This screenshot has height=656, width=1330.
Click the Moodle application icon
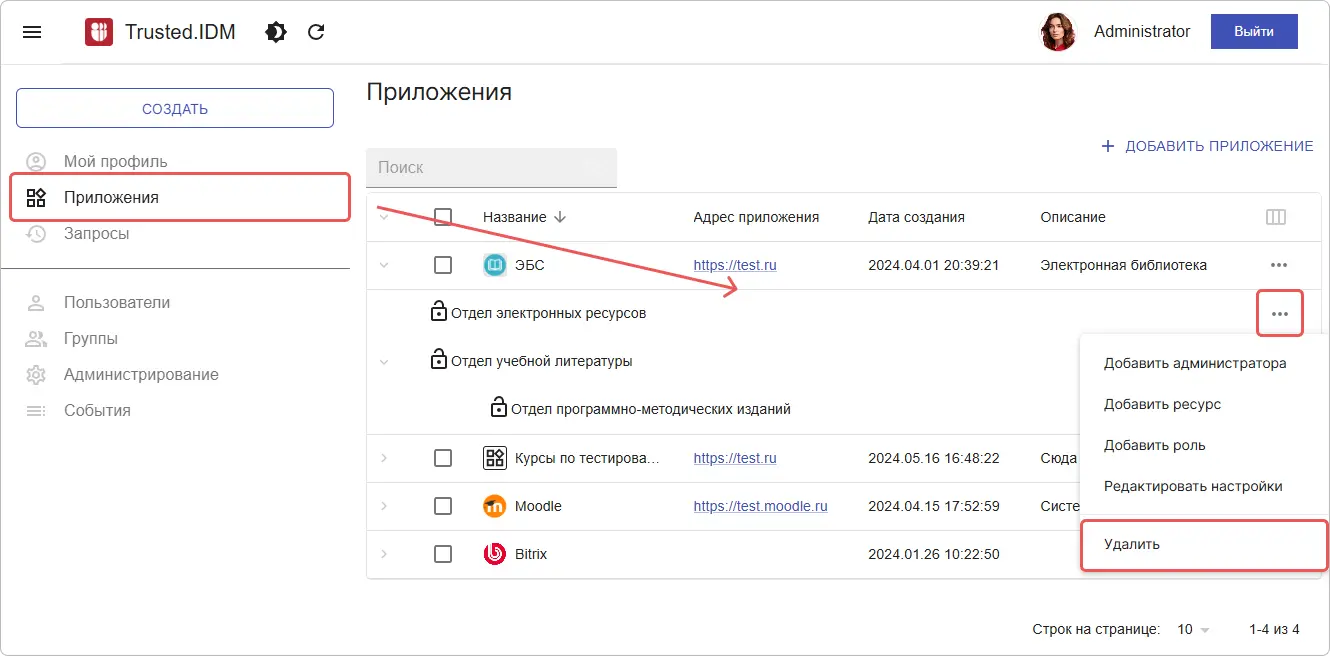(495, 506)
